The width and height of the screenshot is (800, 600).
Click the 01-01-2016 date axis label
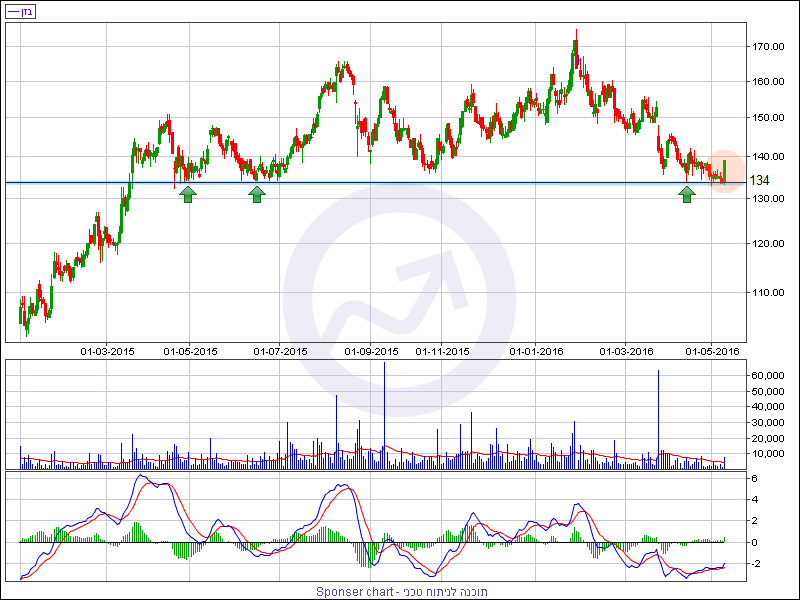click(x=537, y=352)
